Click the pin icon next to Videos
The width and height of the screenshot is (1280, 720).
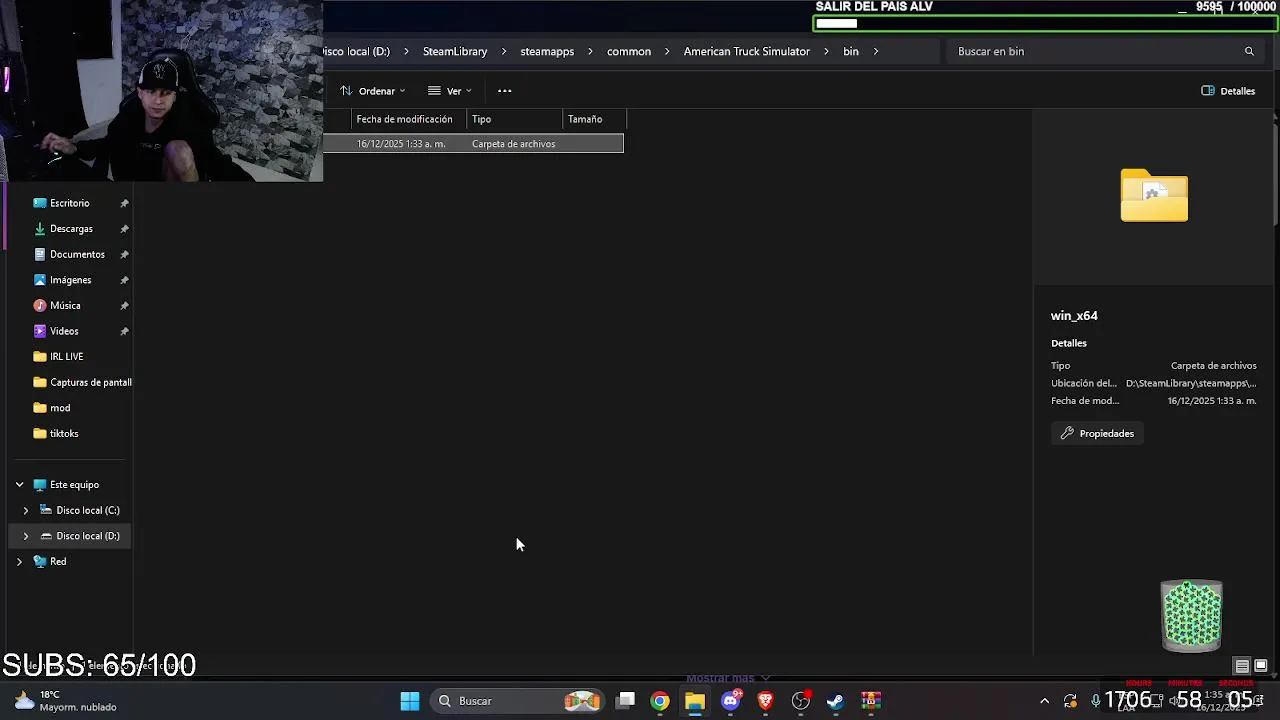(x=124, y=331)
